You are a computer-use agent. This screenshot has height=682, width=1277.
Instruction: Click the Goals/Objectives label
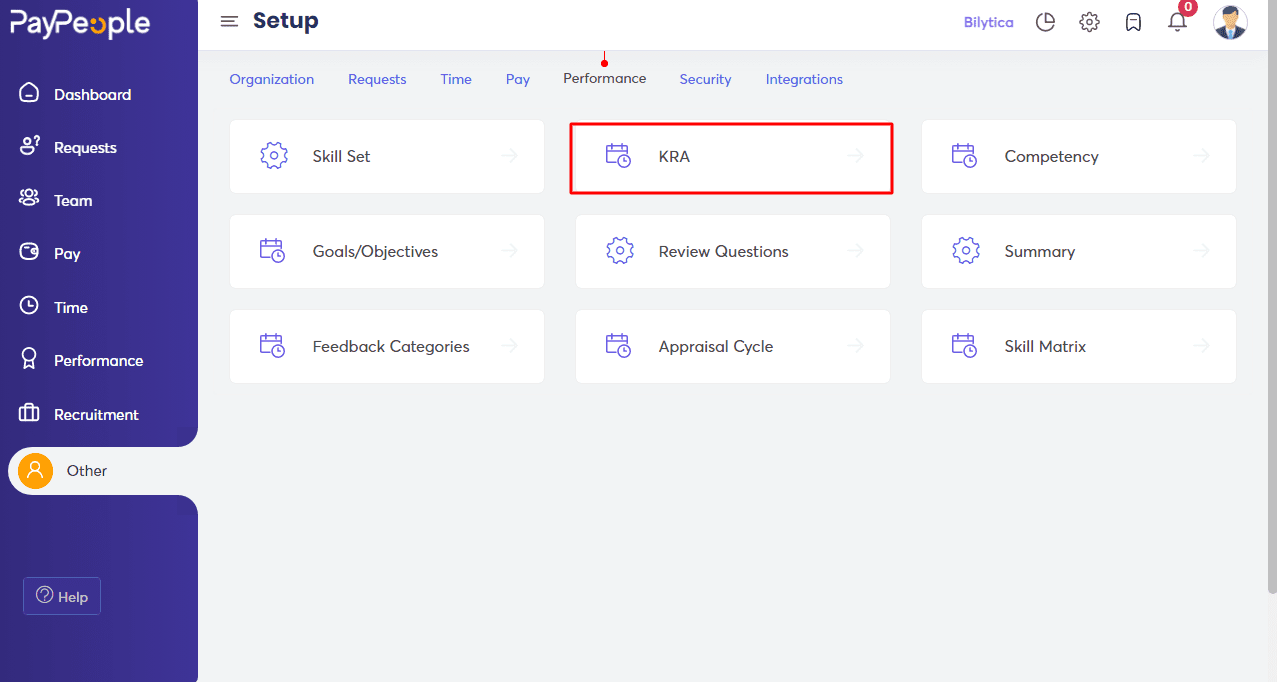[x=375, y=251]
